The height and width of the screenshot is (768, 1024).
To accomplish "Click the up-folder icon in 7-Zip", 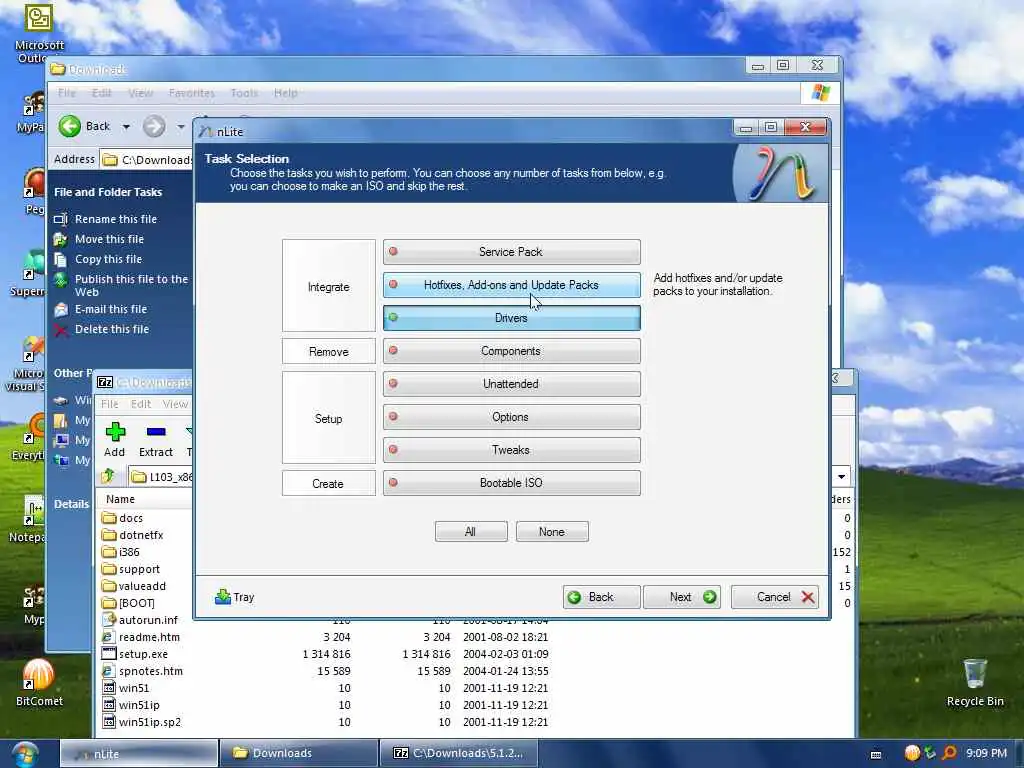I will pyautogui.click(x=108, y=476).
